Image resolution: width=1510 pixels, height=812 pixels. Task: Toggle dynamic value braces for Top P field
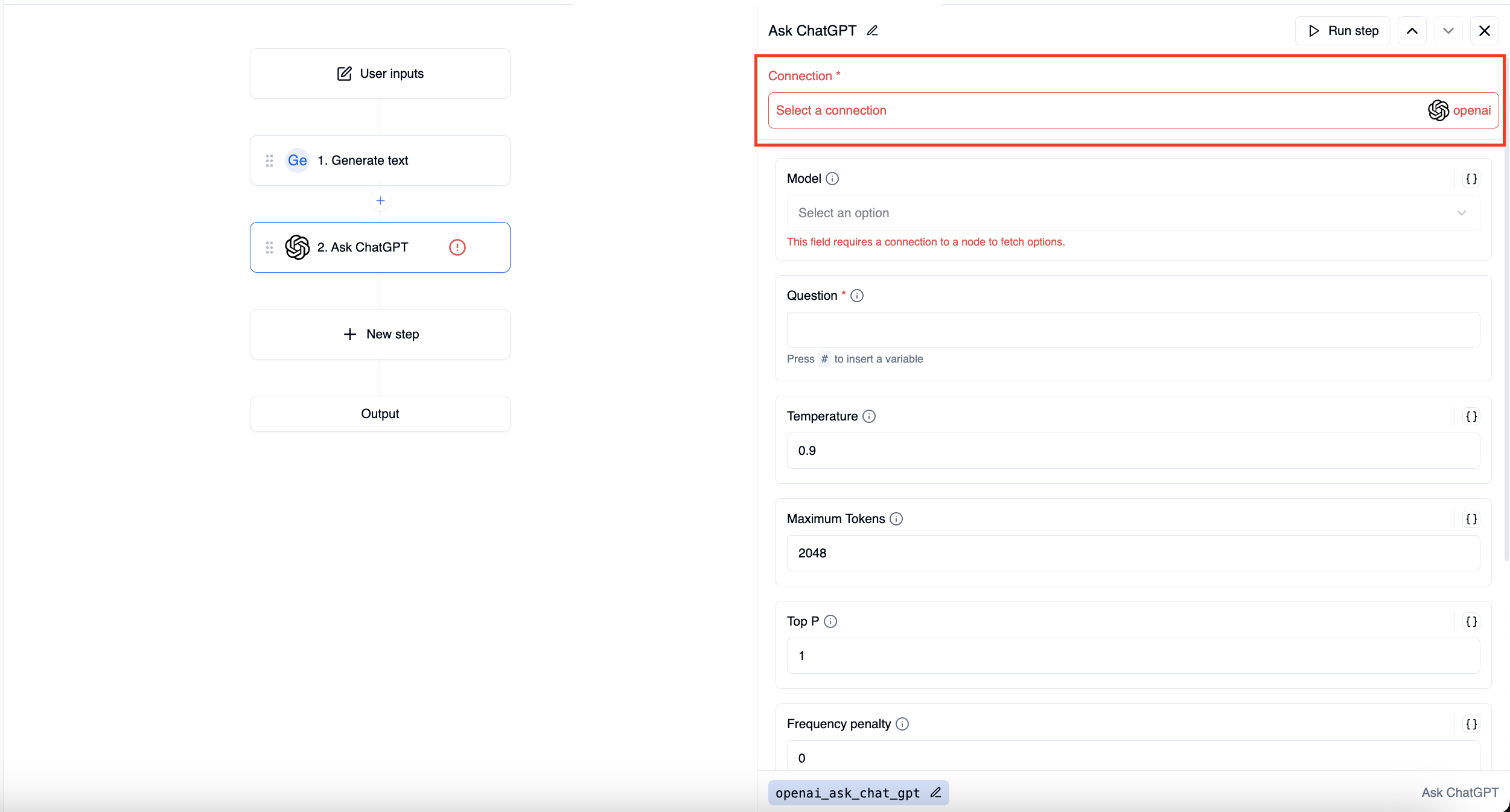1471,621
